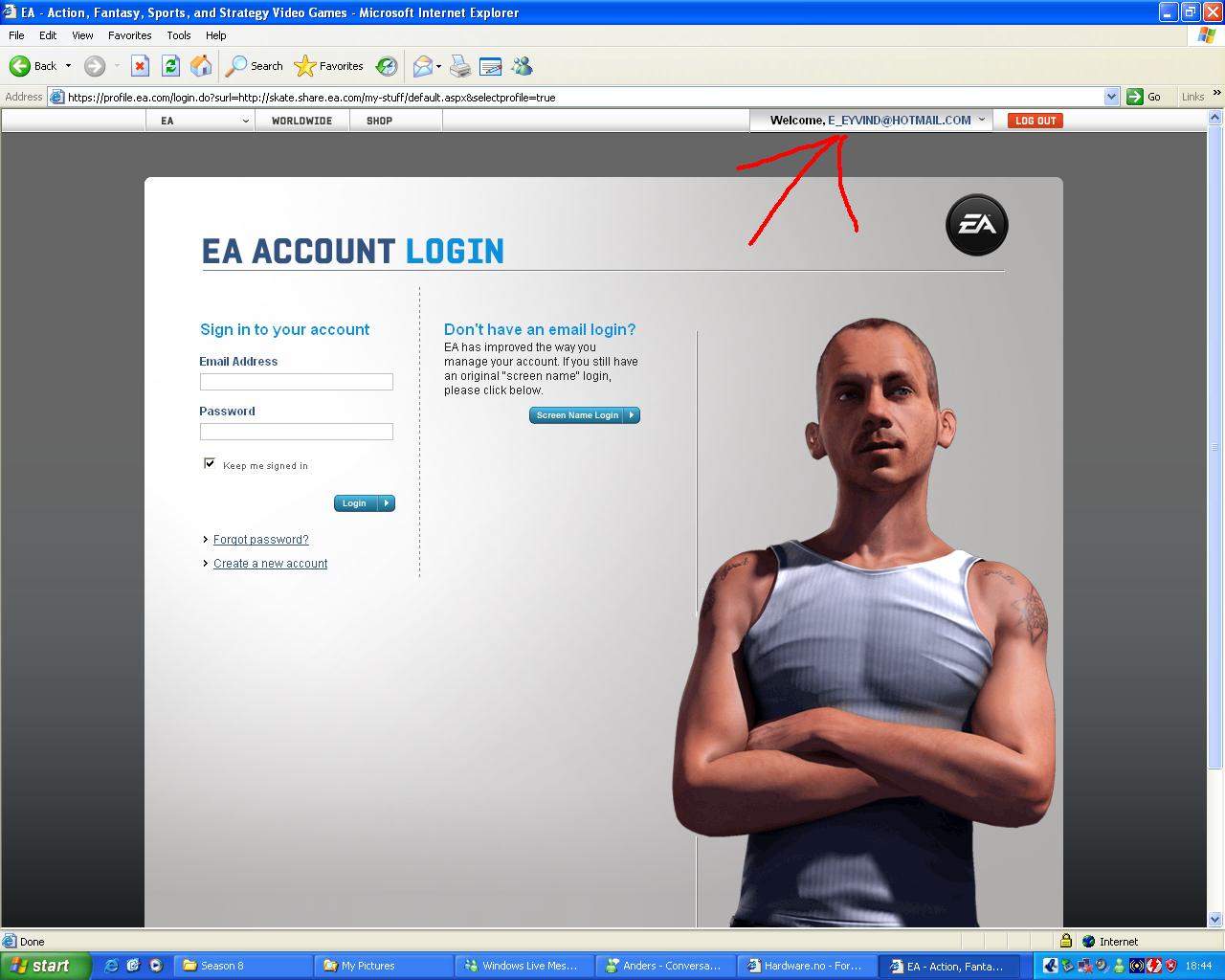Switch to Hardware.no taskbar window
This screenshot has height=980, width=1225.
(807, 966)
